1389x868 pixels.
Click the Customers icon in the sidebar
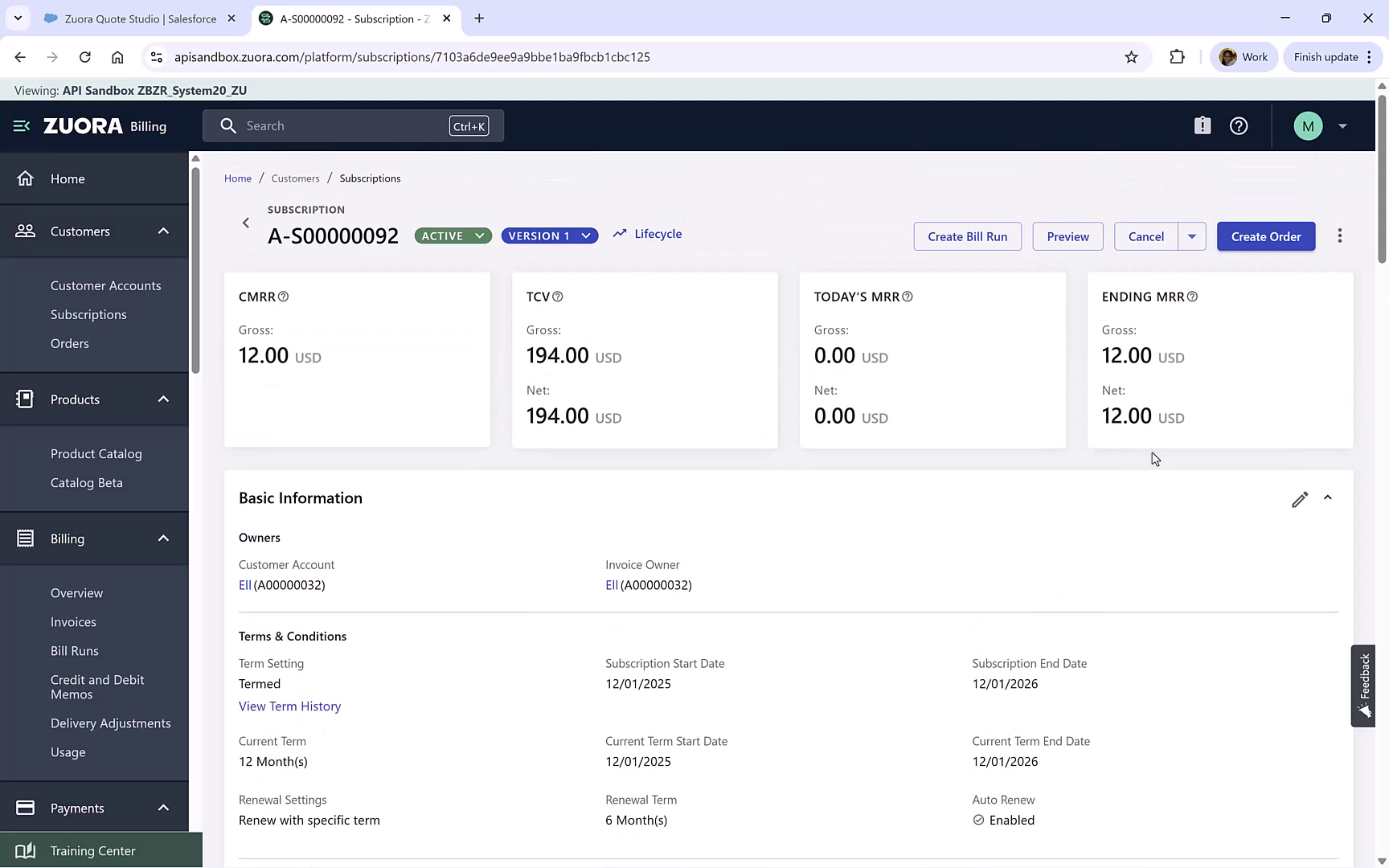coord(25,231)
